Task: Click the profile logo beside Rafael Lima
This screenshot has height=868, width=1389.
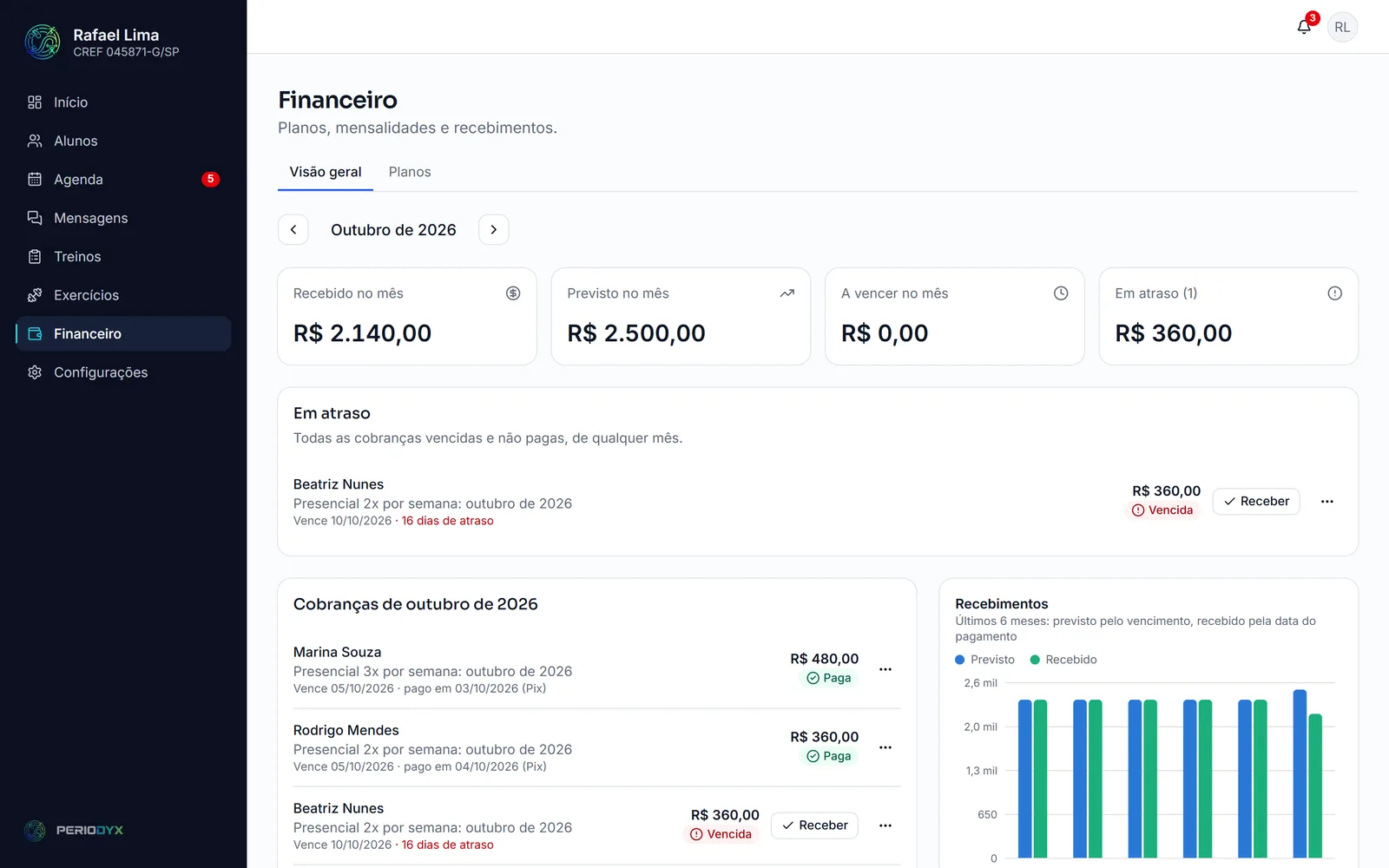Action: [x=43, y=42]
